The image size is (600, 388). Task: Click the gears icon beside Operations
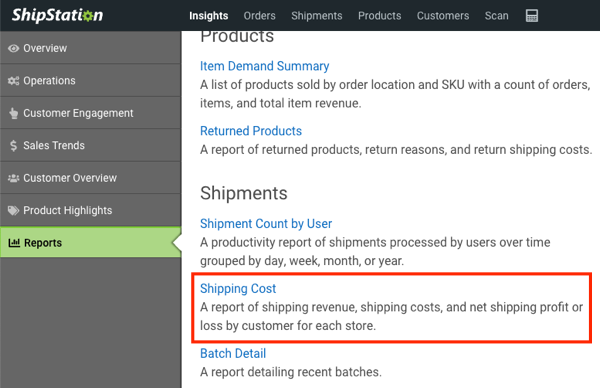pyautogui.click(x=13, y=81)
